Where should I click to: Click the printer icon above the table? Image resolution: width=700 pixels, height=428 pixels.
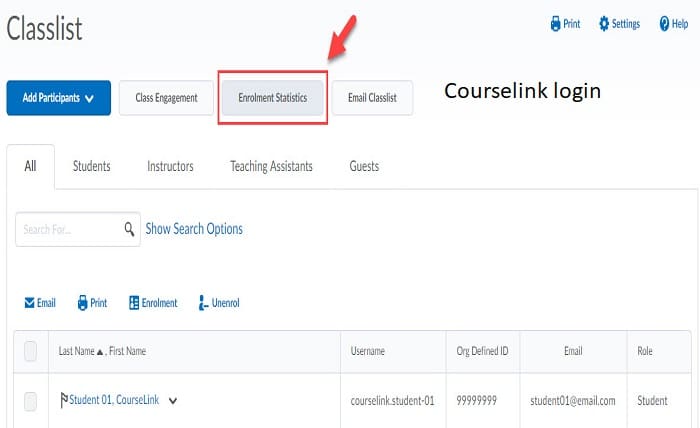coord(83,303)
